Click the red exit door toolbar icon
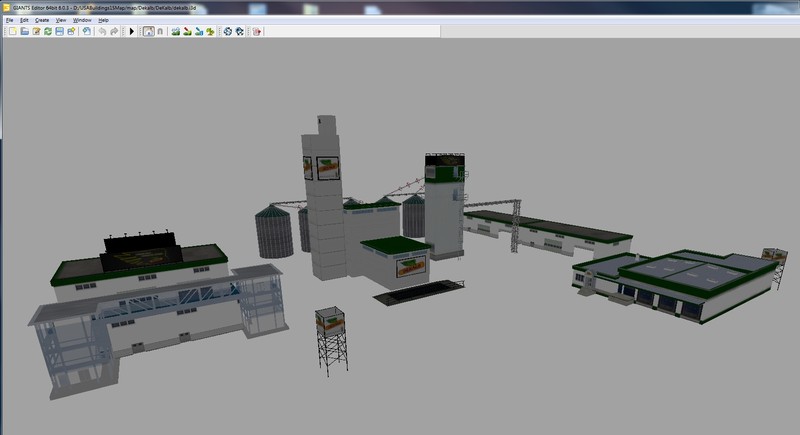The width and height of the screenshot is (800, 435). click(x=256, y=32)
